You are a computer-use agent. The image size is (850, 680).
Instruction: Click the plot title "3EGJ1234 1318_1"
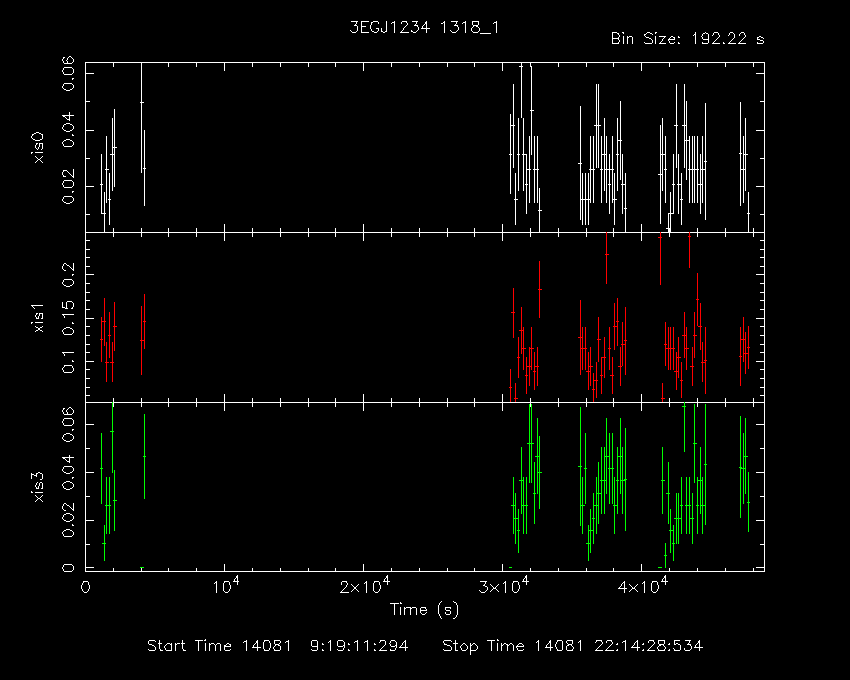tap(424, 27)
